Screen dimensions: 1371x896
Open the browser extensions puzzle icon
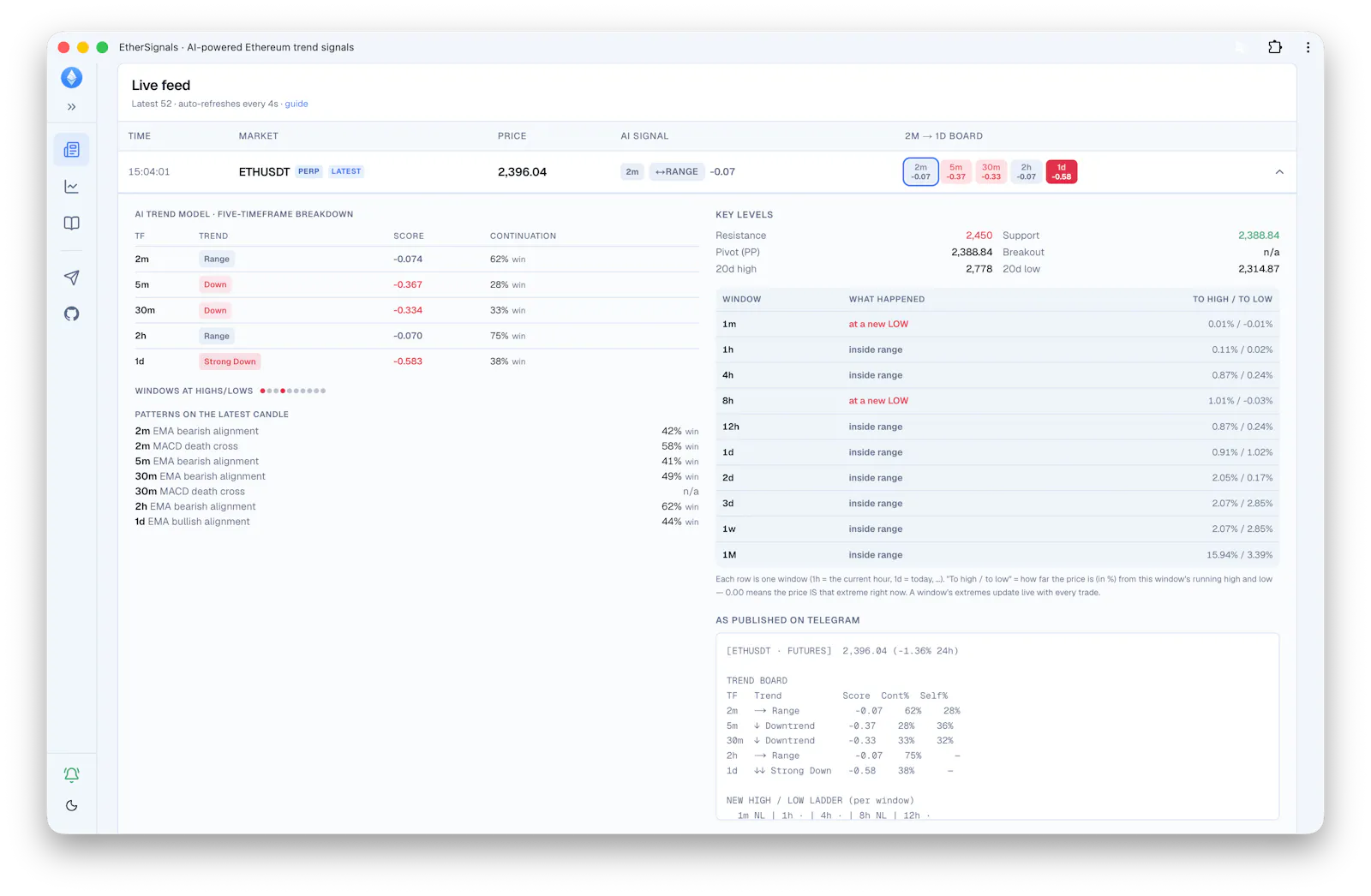click(x=1275, y=47)
